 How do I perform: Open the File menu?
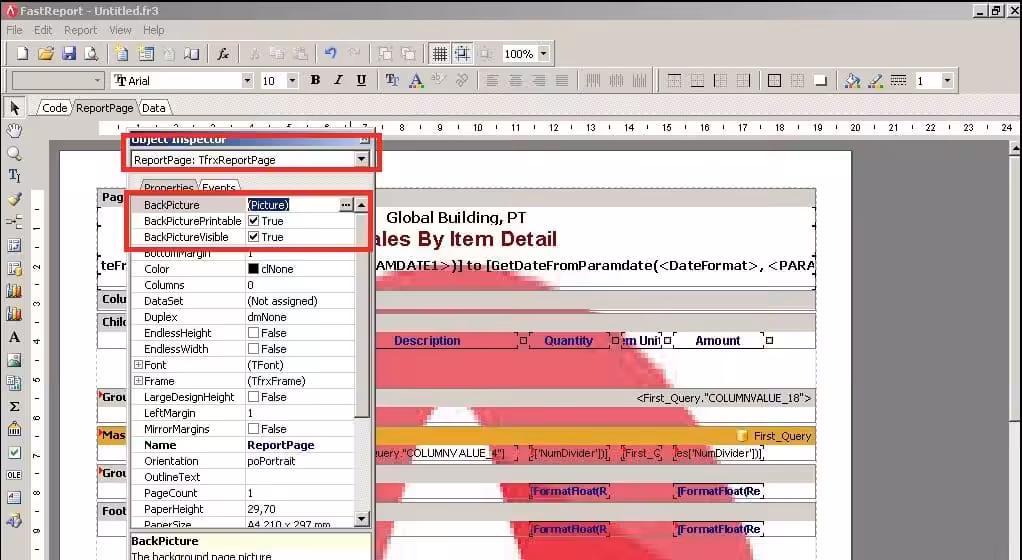pos(14,30)
